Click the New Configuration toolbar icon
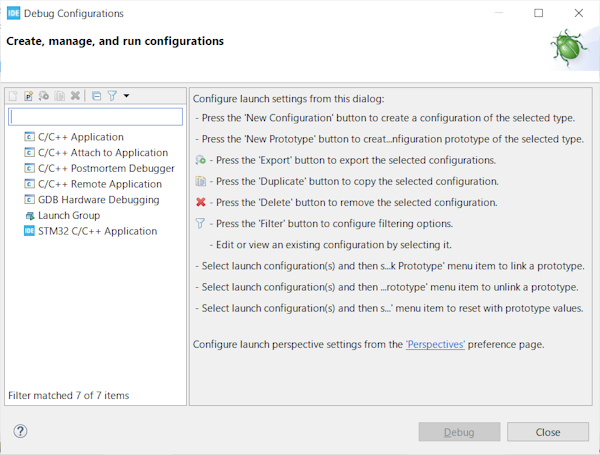The width and height of the screenshot is (600, 455). tap(13, 96)
